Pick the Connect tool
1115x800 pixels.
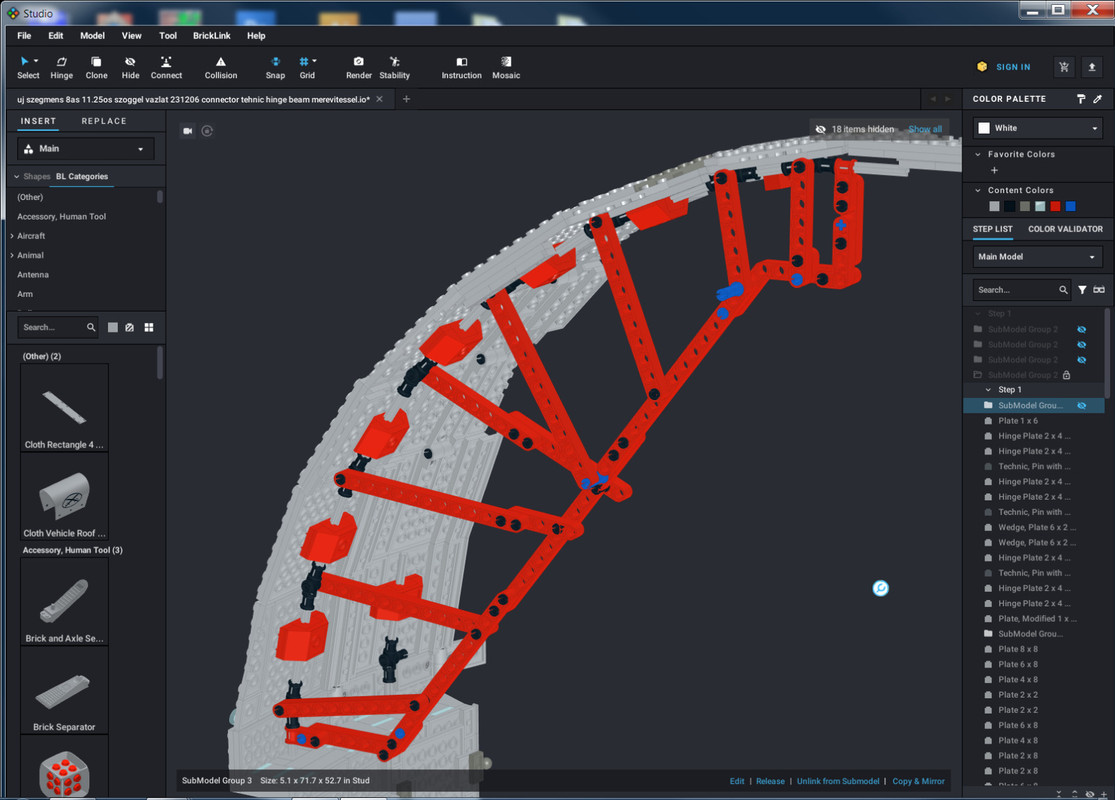point(166,67)
